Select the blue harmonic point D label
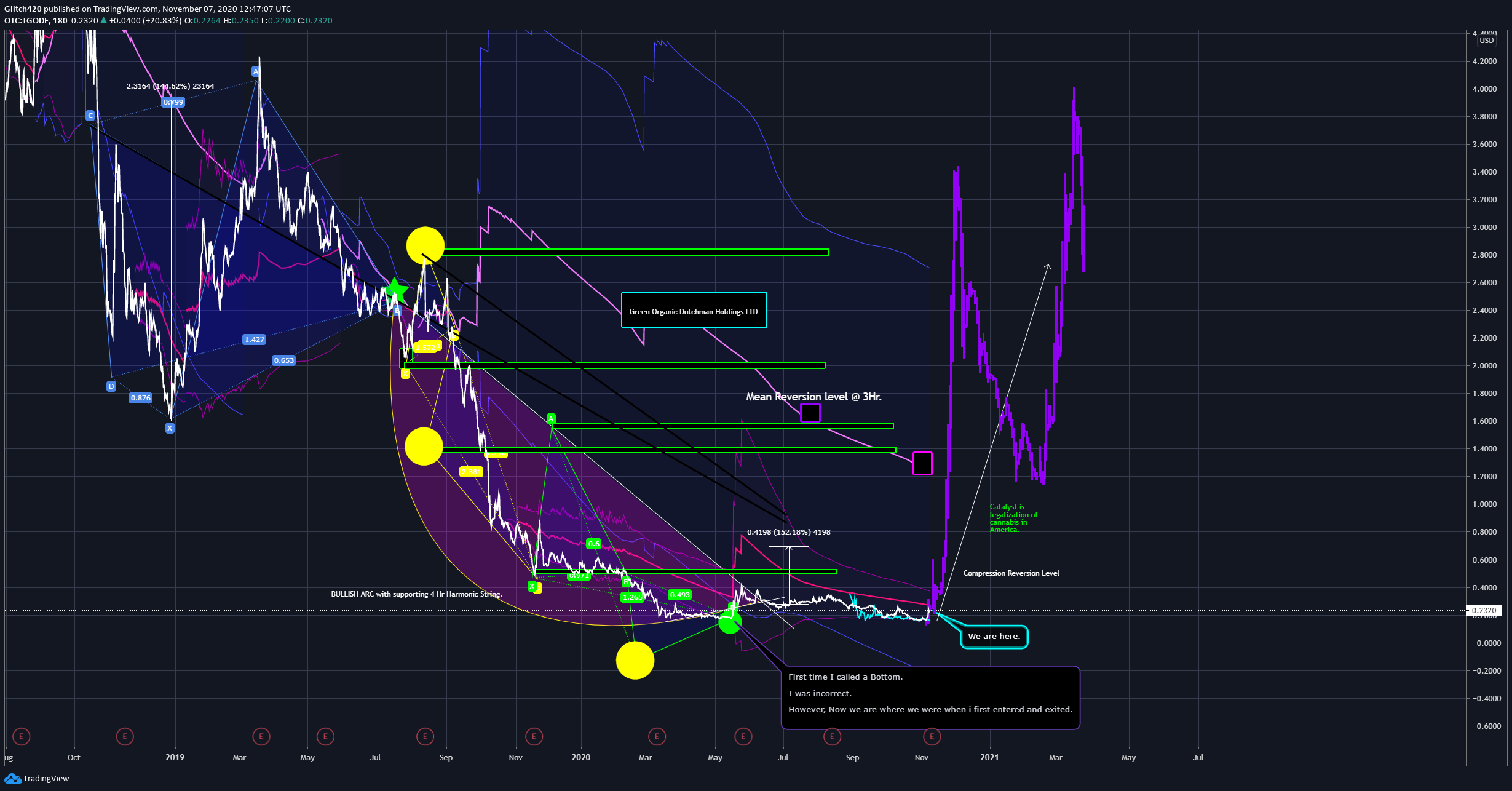Image resolution: width=1512 pixels, height=791 pixels. tap(111, 386)
